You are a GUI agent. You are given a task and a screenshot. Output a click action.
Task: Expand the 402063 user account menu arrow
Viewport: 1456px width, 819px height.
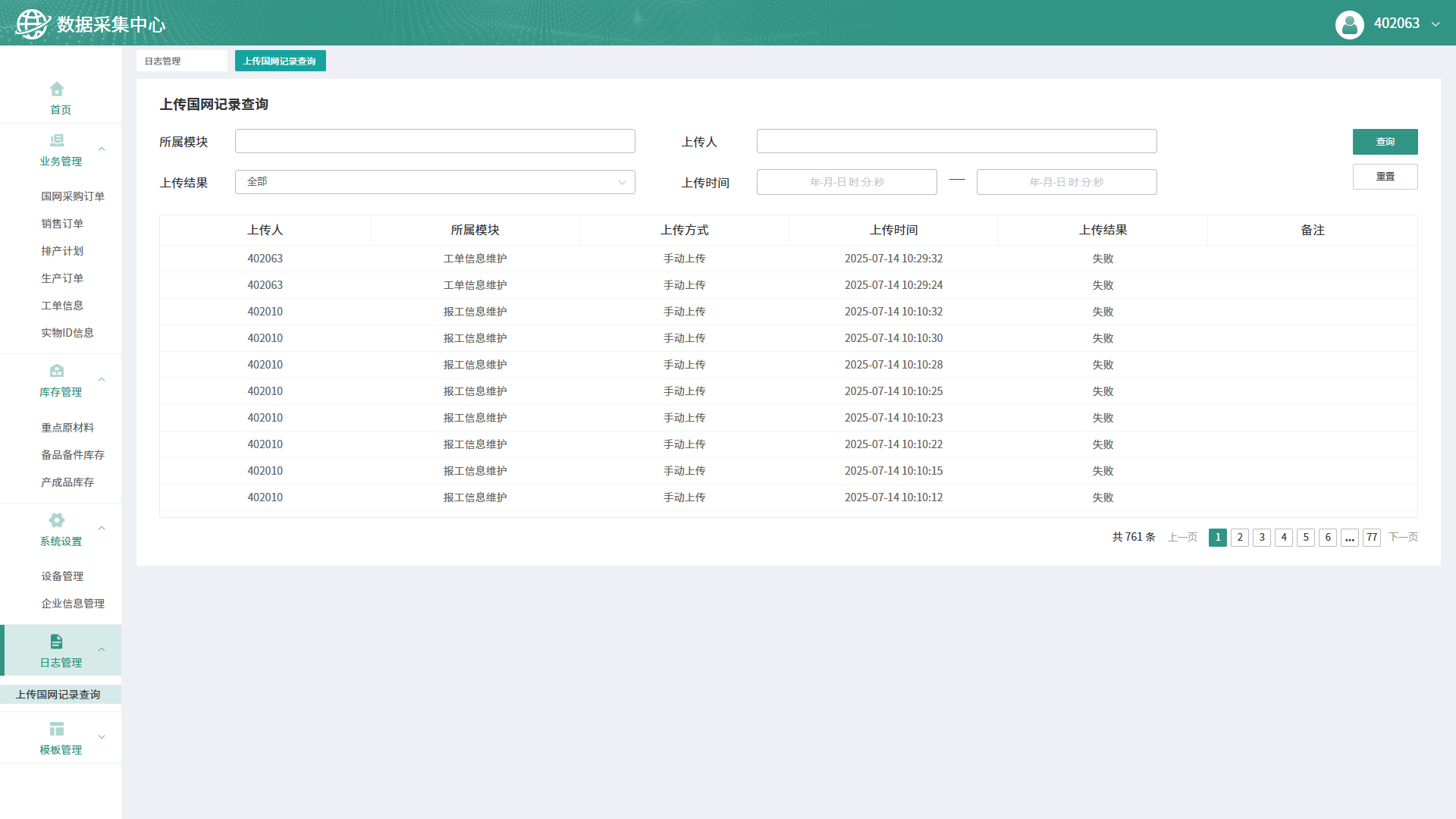1436,24
